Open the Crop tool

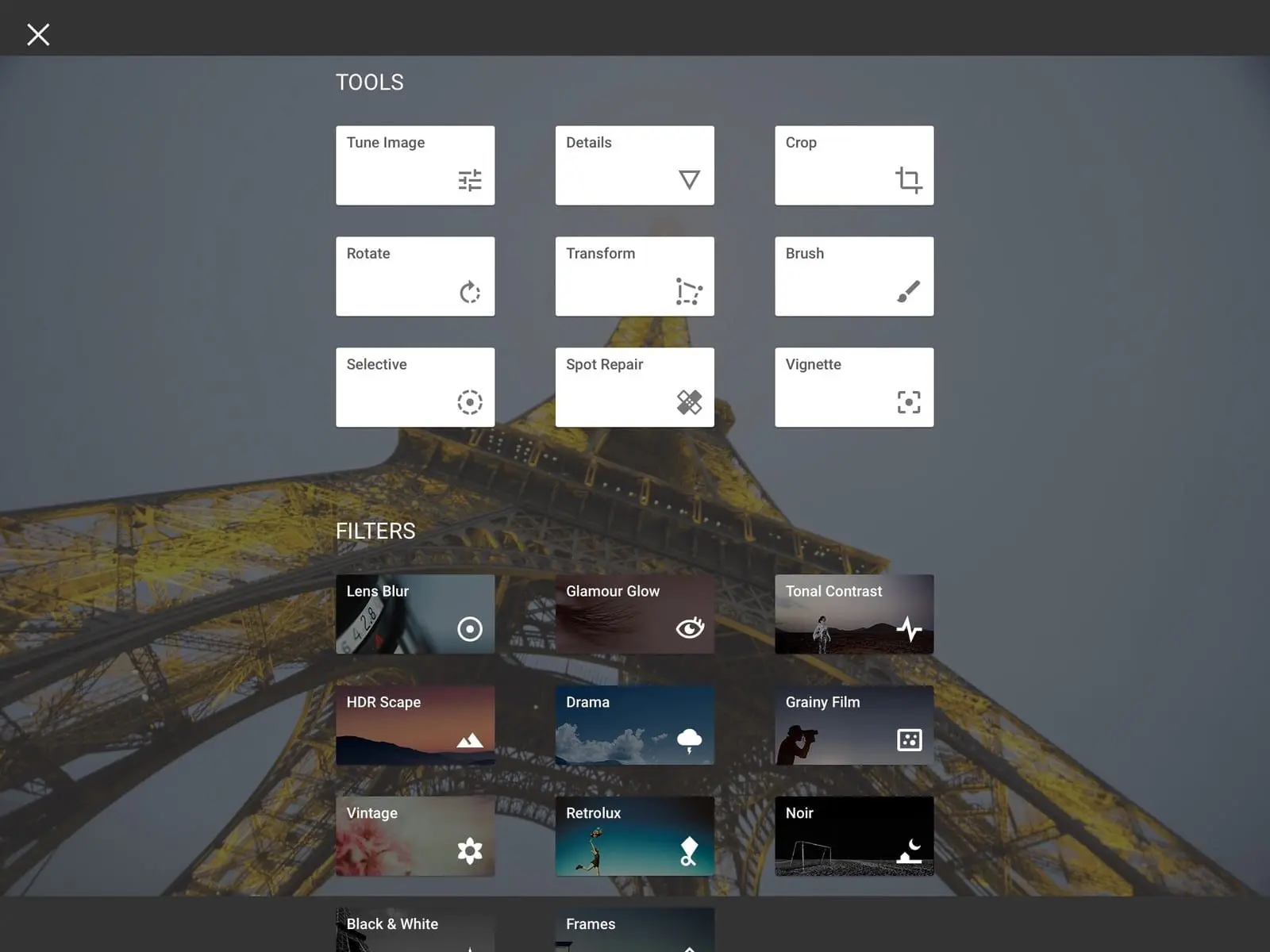pyautogui.click(x=853, y=165)
